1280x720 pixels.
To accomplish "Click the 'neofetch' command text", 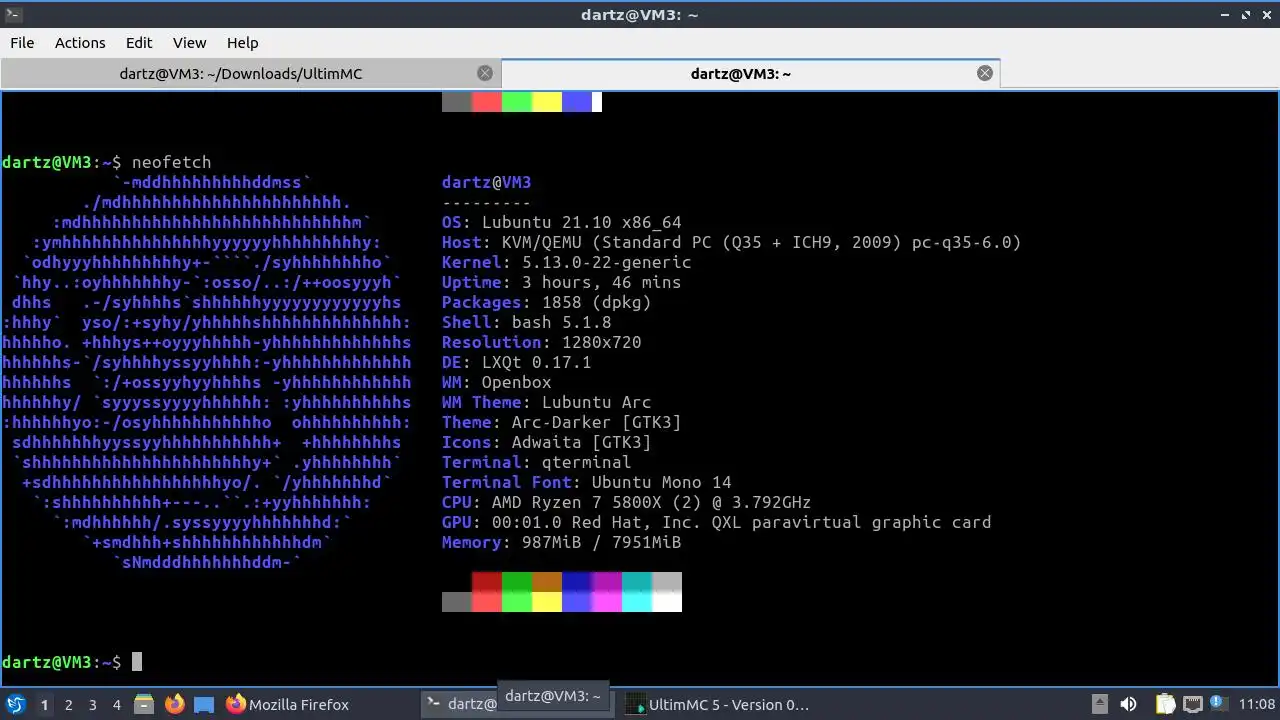I will 171,162.
